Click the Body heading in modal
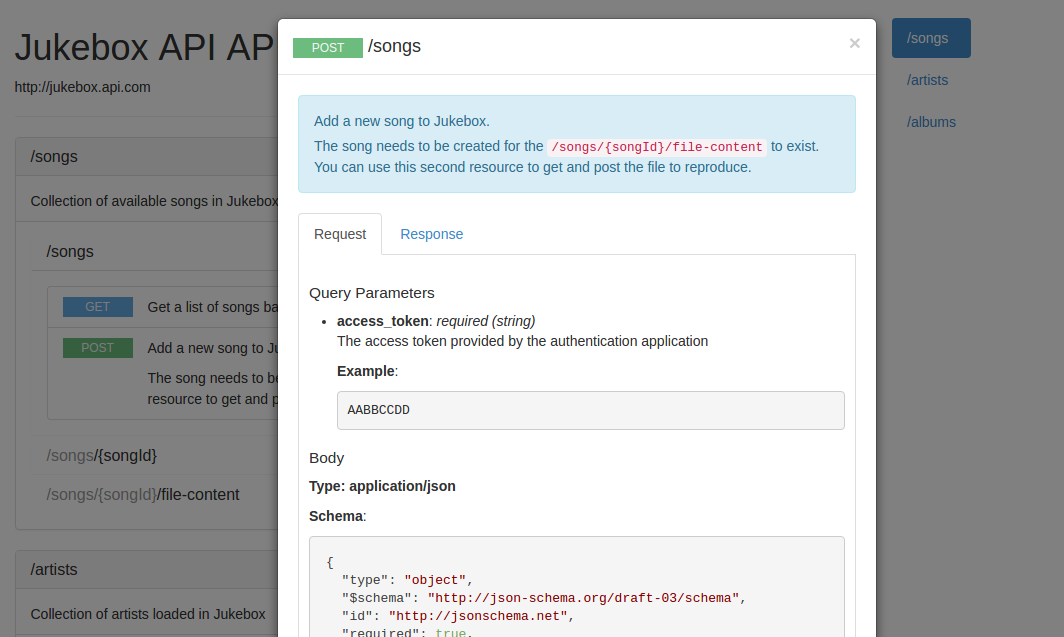The height and width of the screenshot is (637, 1064). 326,458
